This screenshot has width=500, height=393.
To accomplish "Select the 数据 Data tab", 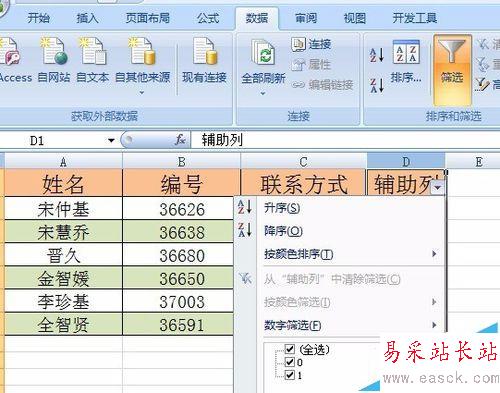I will pos(257,18).
